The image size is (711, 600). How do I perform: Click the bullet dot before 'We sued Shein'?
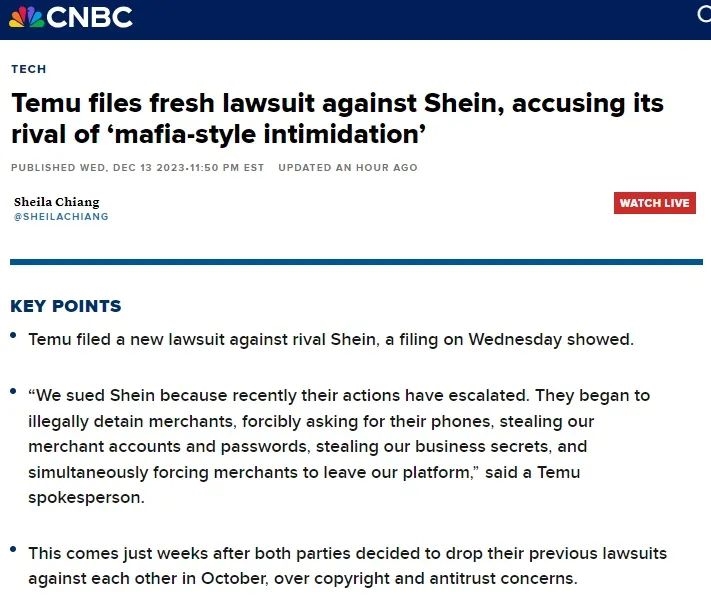(13, 390)
